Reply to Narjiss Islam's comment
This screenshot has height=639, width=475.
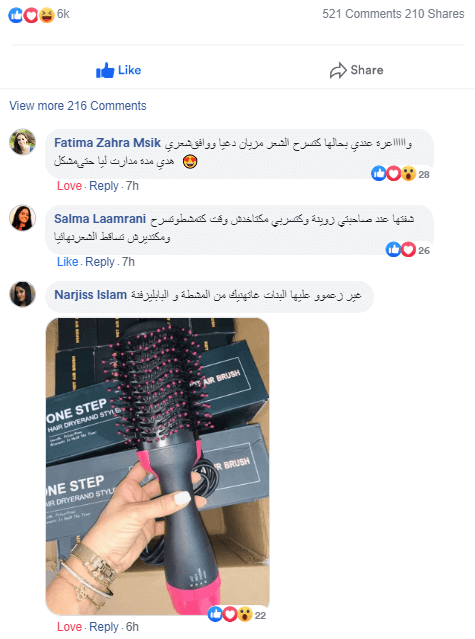pyautogui.click(x=104, y=627)
